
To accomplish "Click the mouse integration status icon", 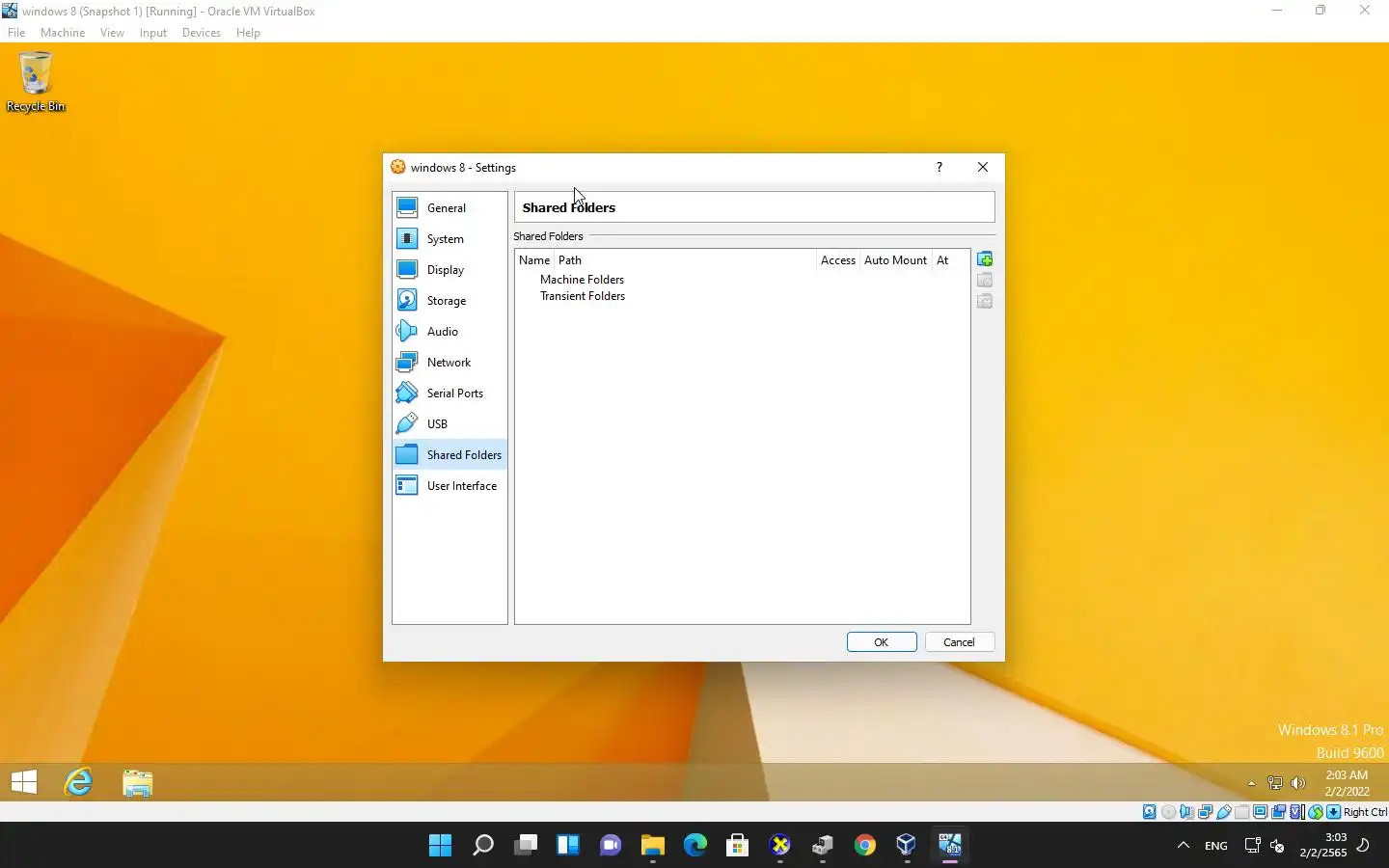I will (1316, 812).
